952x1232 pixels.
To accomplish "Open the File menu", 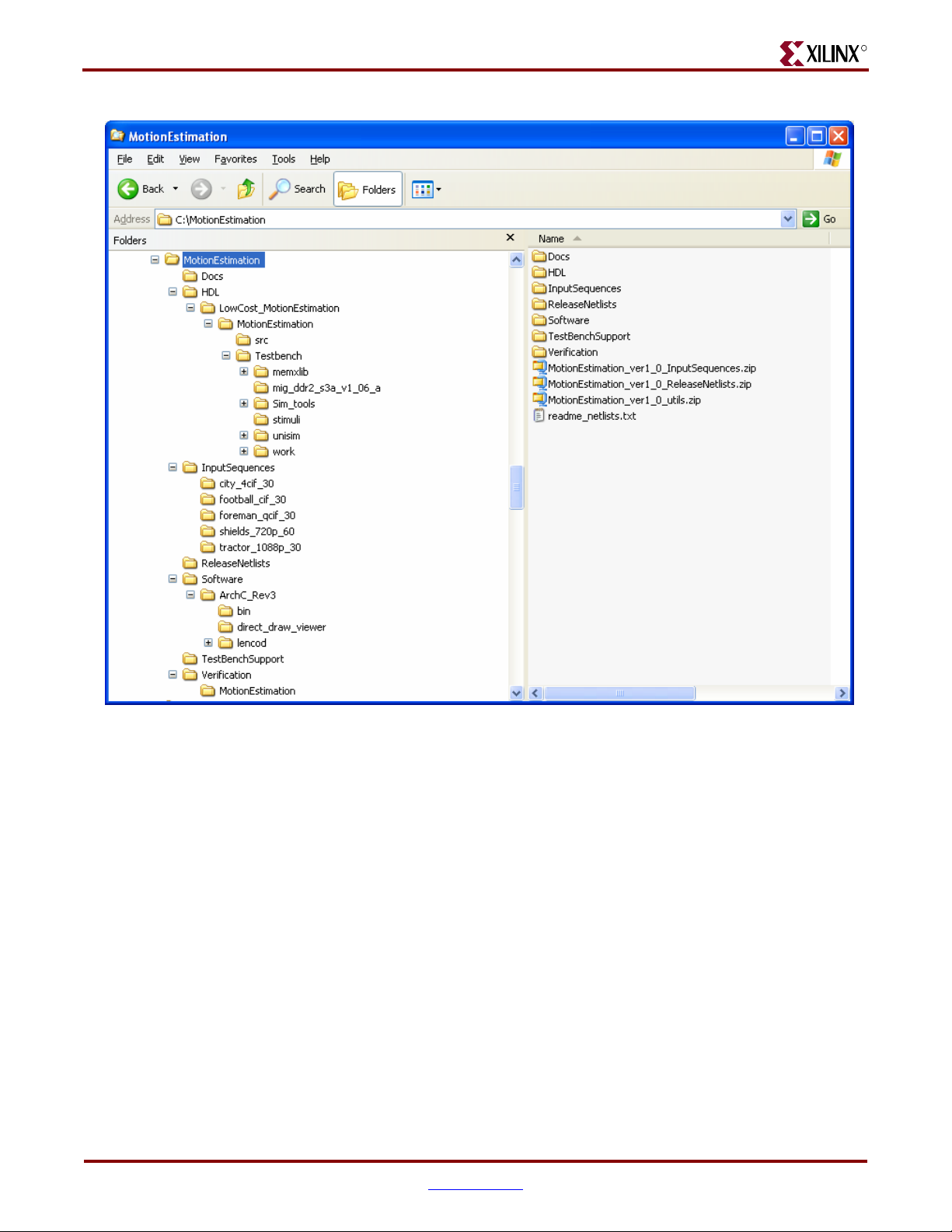I will click(x=124, y=159).
